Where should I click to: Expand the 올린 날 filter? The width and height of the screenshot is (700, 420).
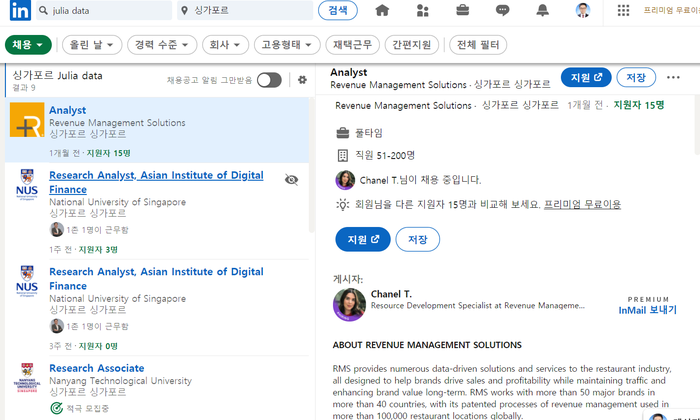pos(92,45)
